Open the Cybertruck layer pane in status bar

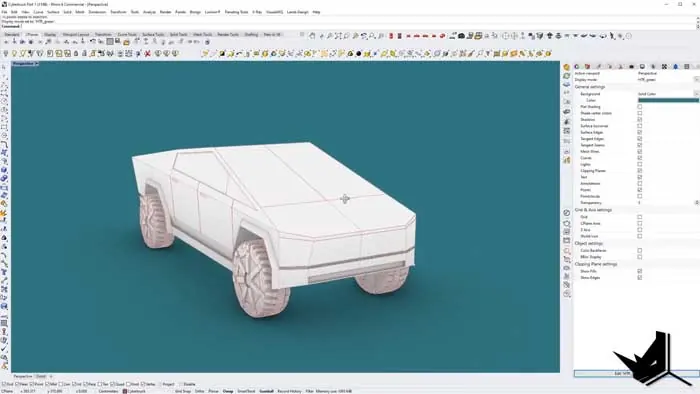(135, 391)
